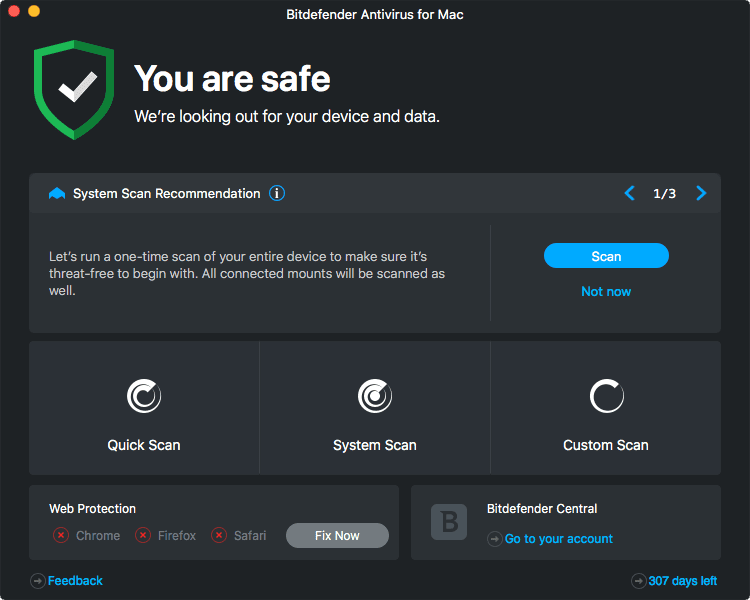
Task: Open the System Scan Recommendation info icon
Action: pyautogui.click(x=277, y=193)
